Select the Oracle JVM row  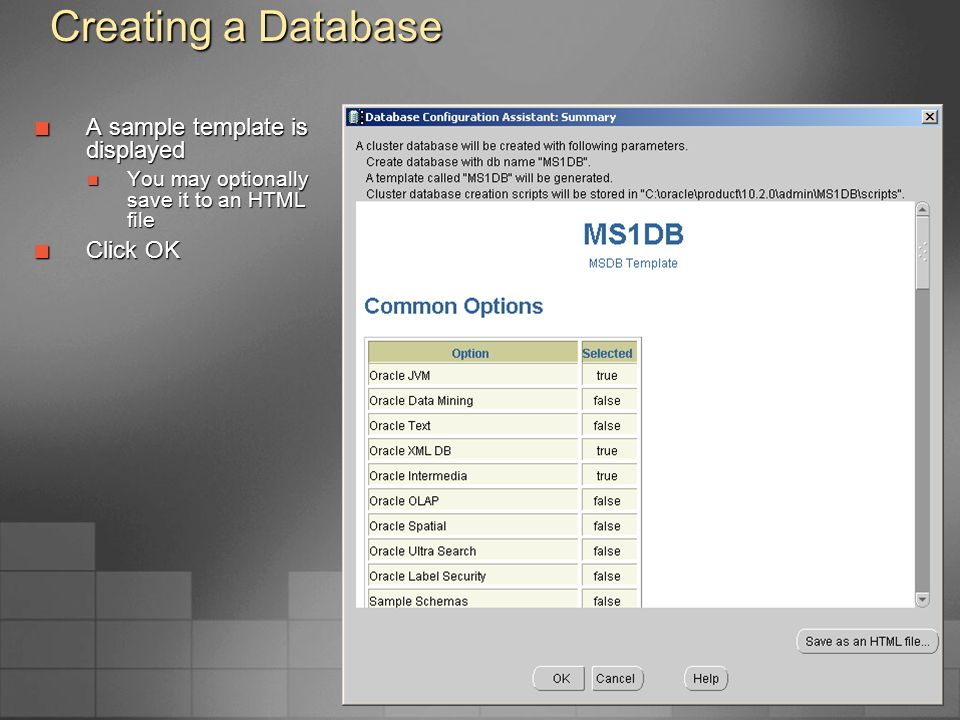coord(503,375)
